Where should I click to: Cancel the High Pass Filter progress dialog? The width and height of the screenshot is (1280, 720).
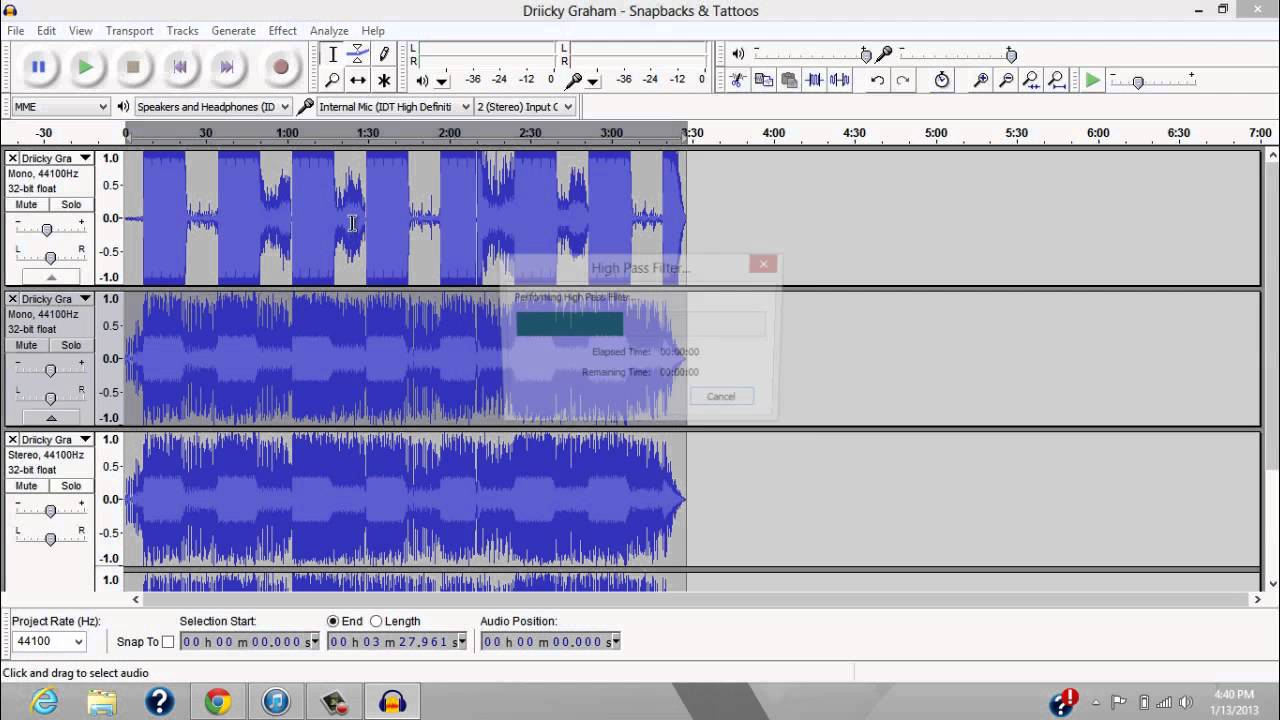coord(721,396)
